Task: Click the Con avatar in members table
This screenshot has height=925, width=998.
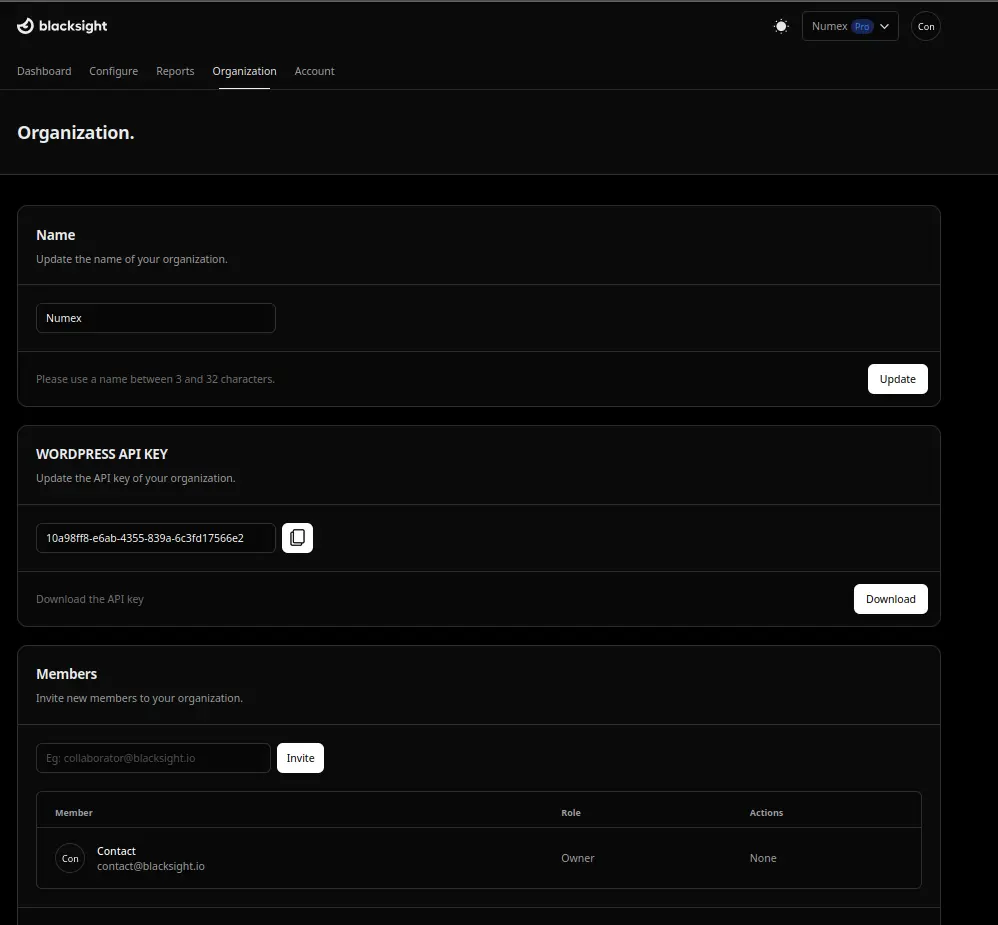Action: (x=70, y=858)
